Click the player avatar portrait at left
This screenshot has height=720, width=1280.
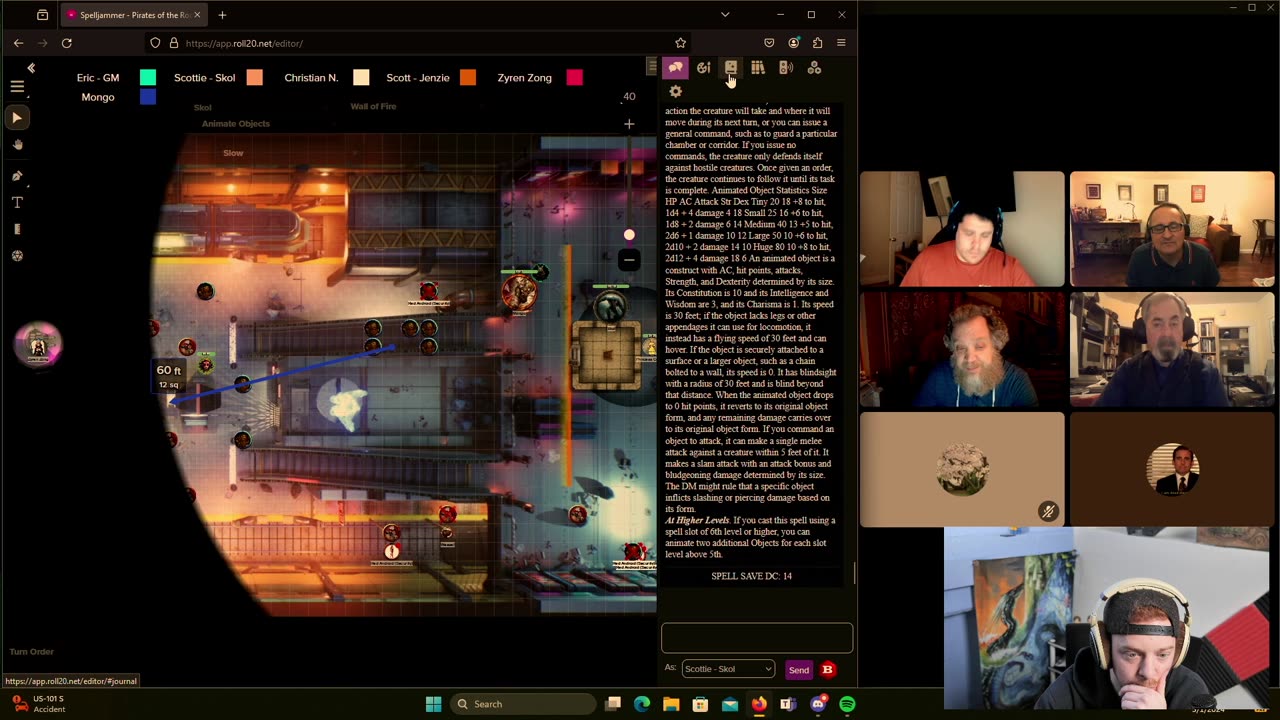coord(38,345)
